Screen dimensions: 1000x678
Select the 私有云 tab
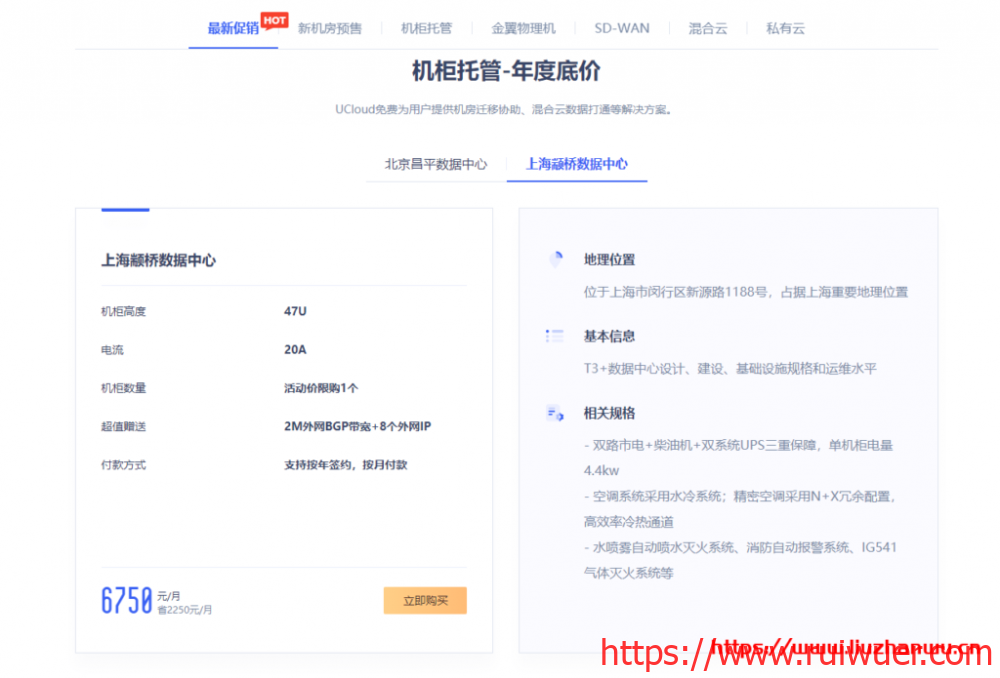[785, 28]
